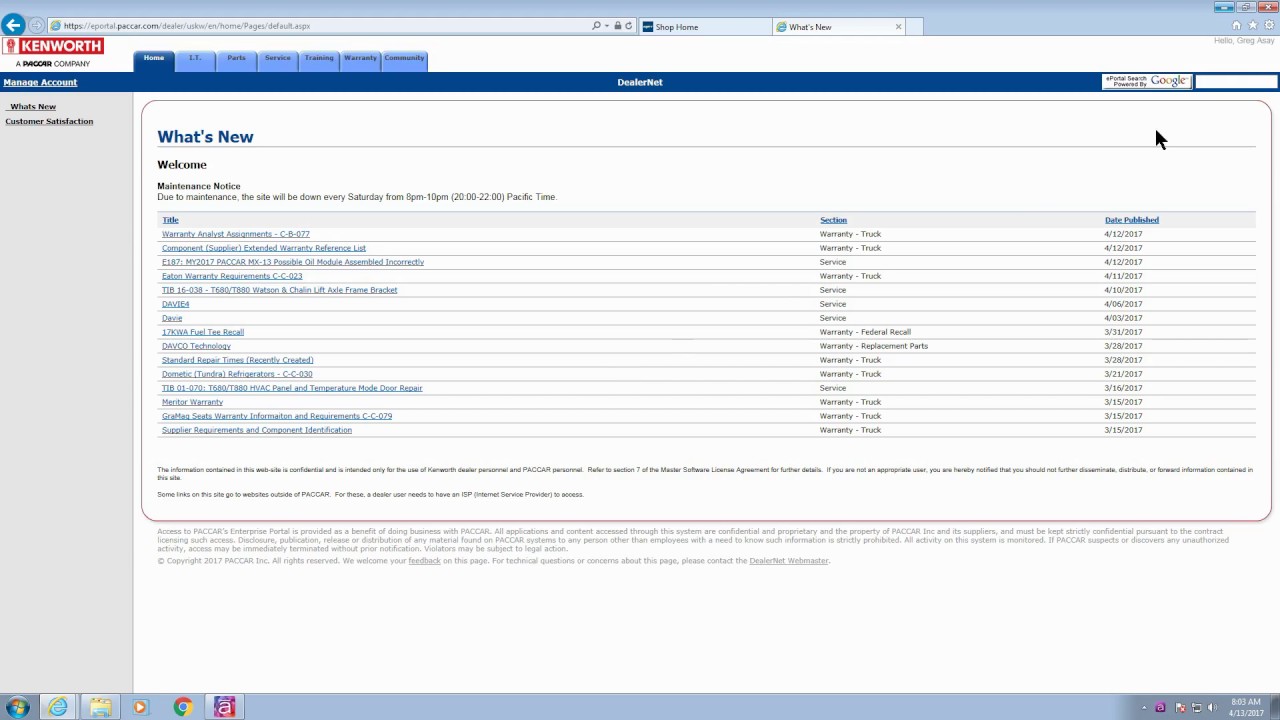Click the browser Forward arrow button
Viewport: 1280px width, 720px height.
36,26
